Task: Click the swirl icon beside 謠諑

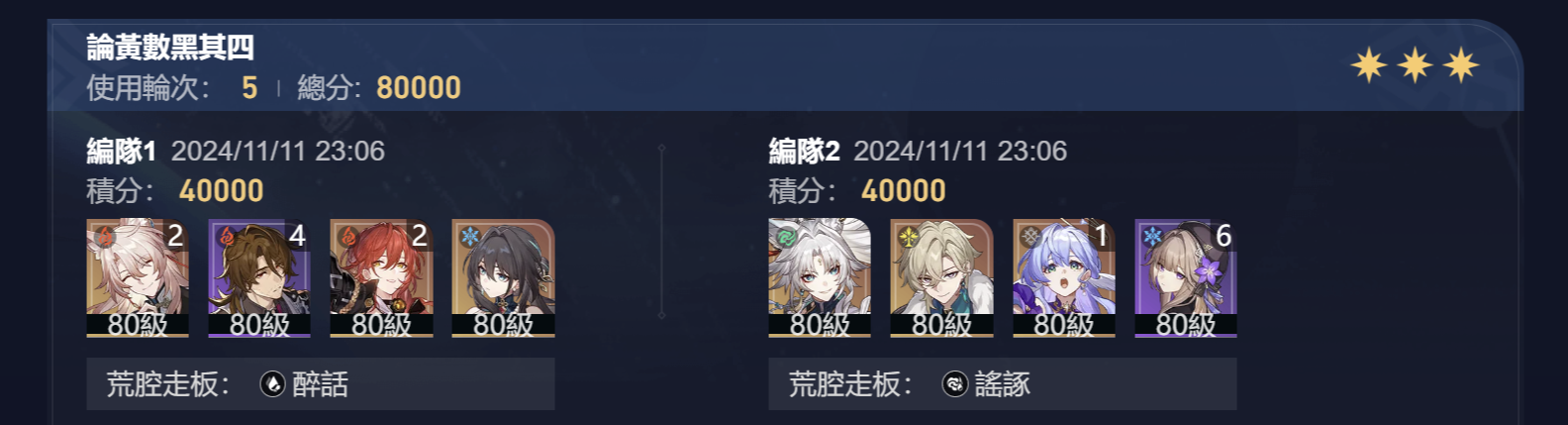Action: [x=954, y=384]
